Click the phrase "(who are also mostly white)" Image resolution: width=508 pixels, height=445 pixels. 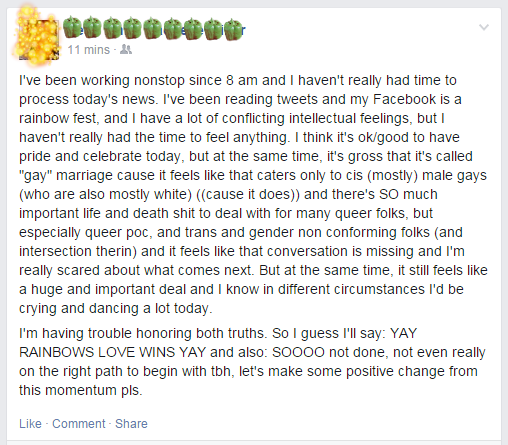(105, 194)
